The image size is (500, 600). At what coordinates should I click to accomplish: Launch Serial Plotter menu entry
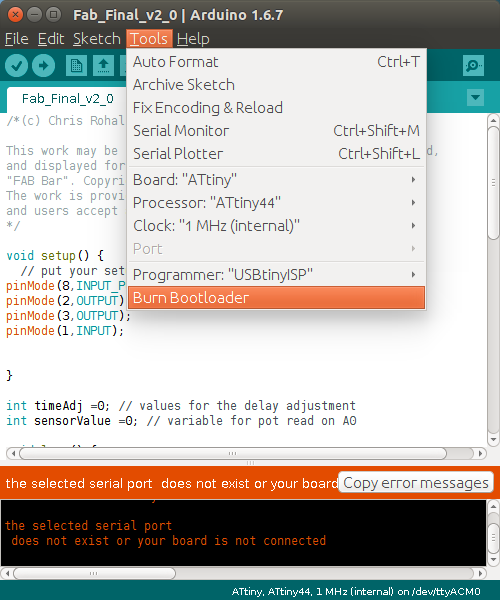click(276, 153)
